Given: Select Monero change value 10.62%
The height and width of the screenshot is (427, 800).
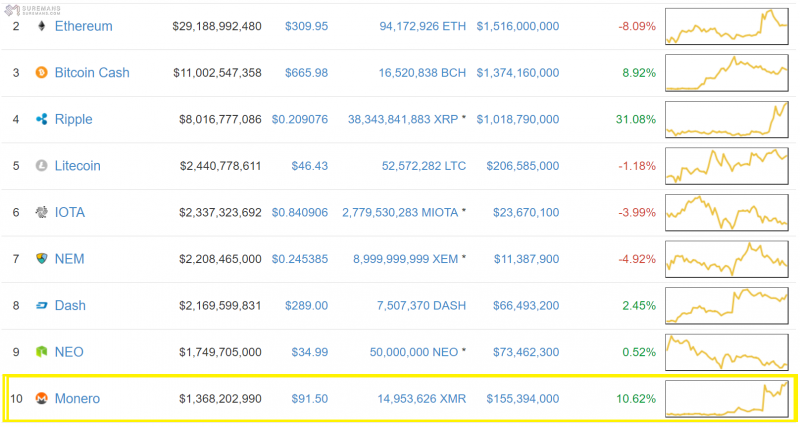Looking at the screenshot, I should [636, 398].
